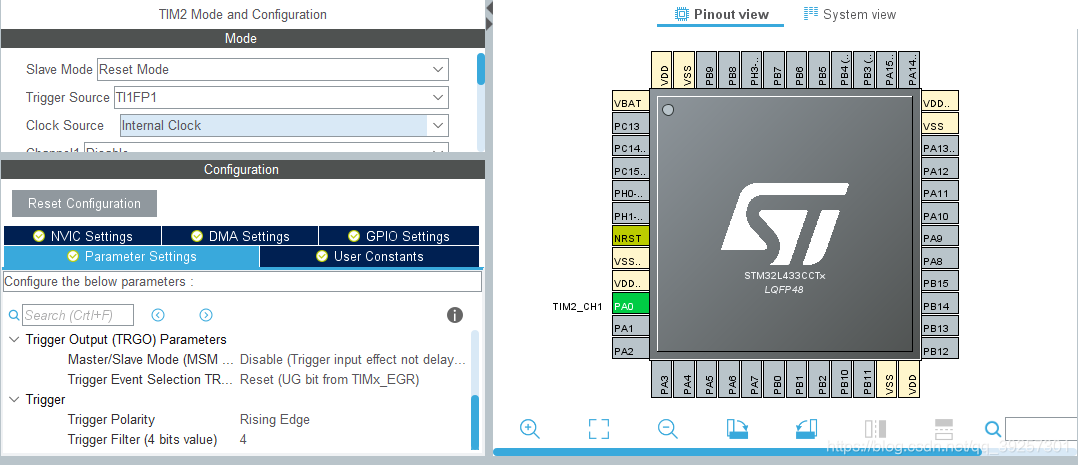
Task: Switch to the GPIO Settings tab
Action: [x=399, y=236]
